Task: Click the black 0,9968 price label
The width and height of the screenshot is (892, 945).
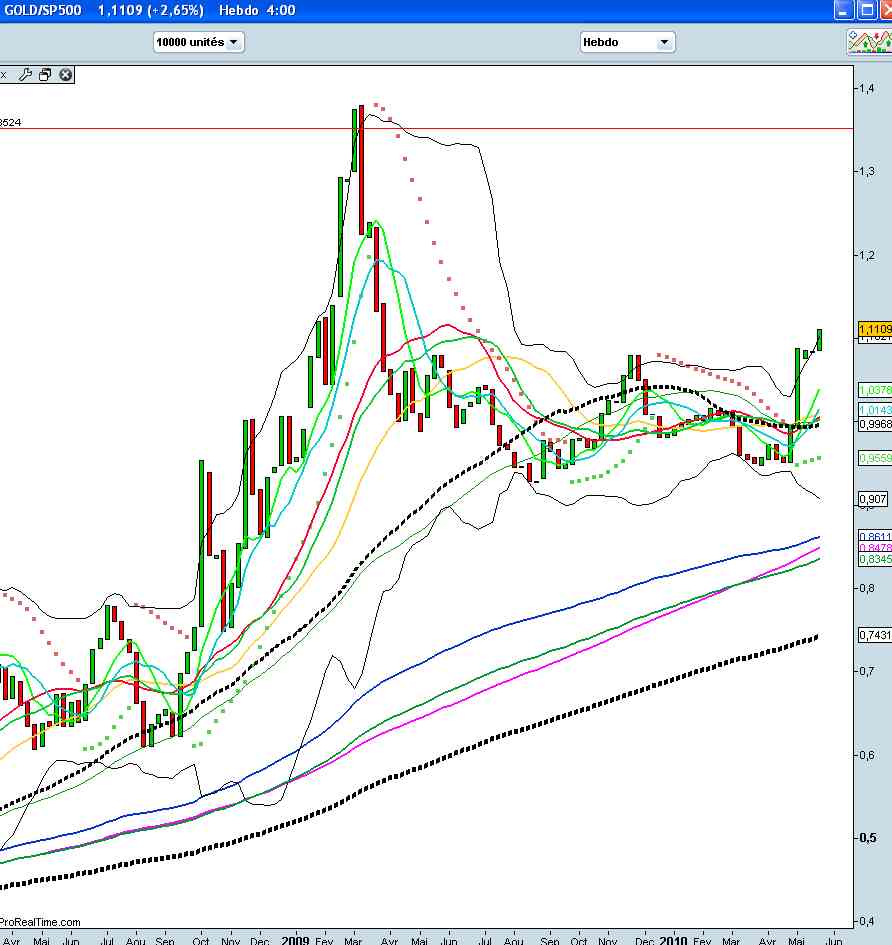Action: 875,424
